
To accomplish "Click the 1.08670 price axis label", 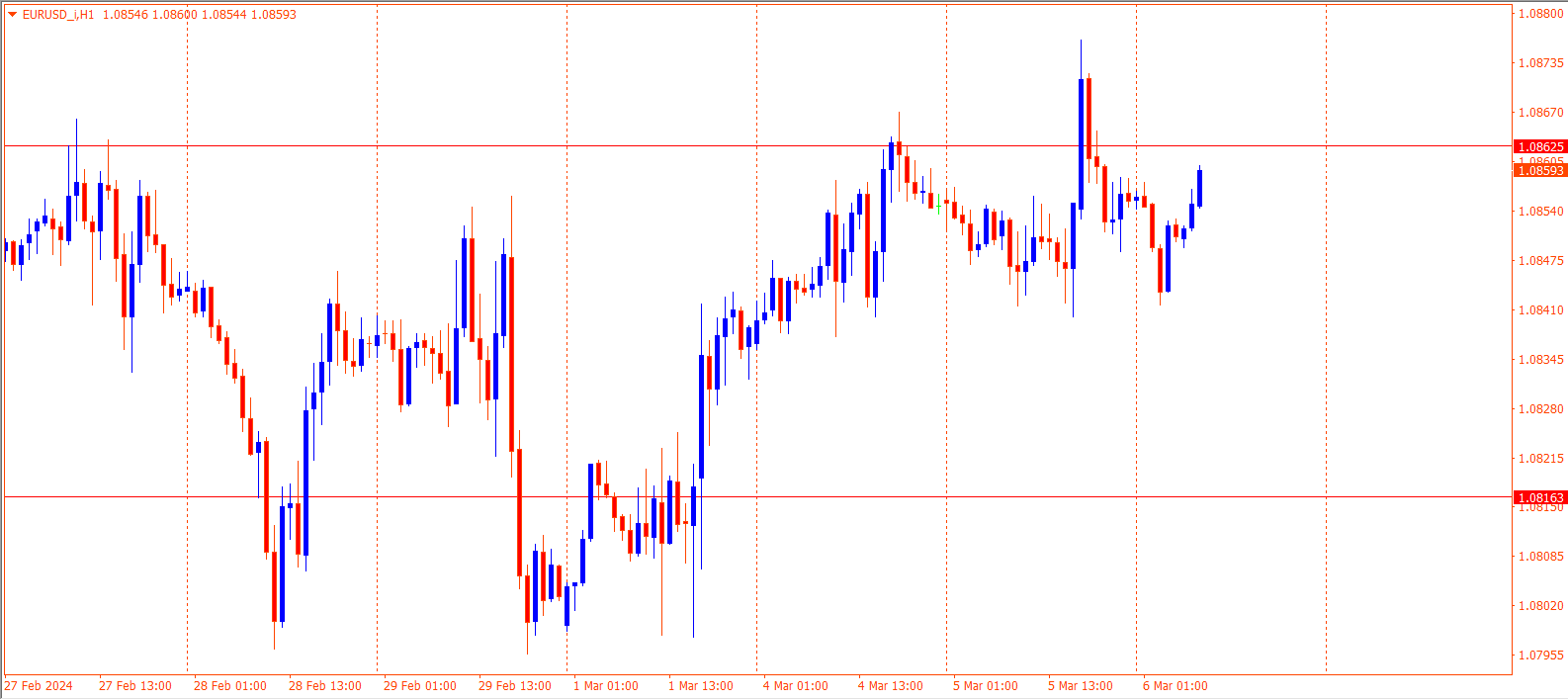I will coord(1541,113).
